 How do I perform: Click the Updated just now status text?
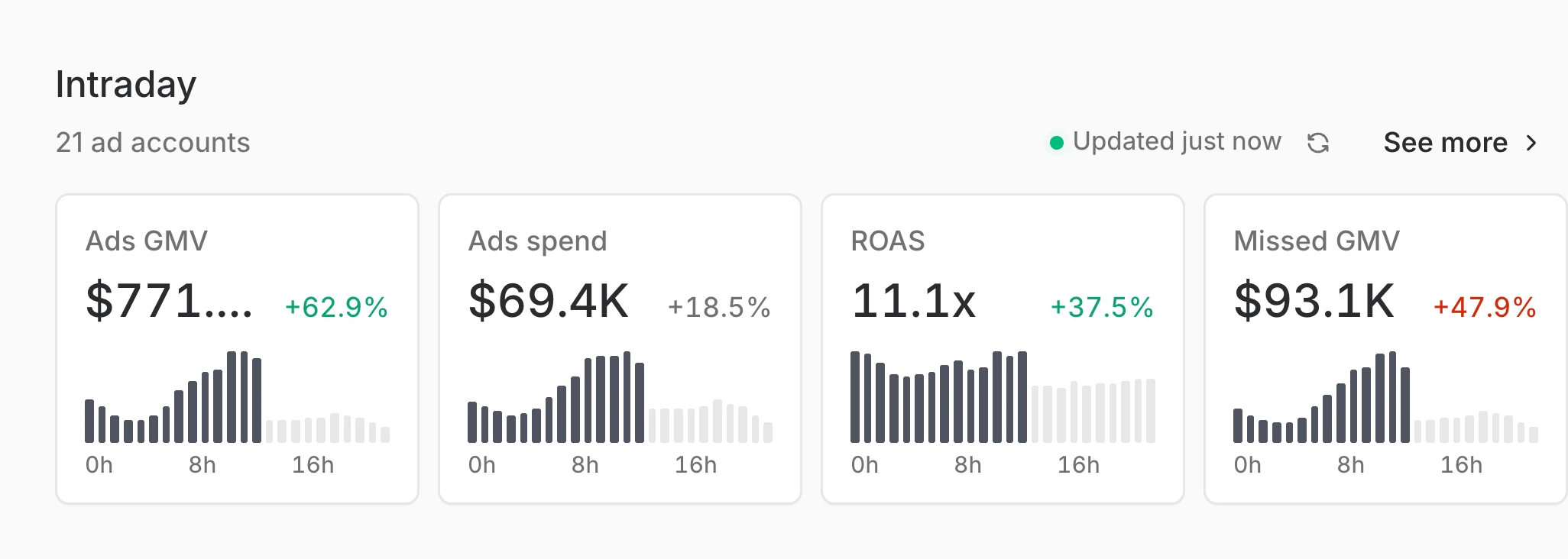click(x=1177, y=142)
